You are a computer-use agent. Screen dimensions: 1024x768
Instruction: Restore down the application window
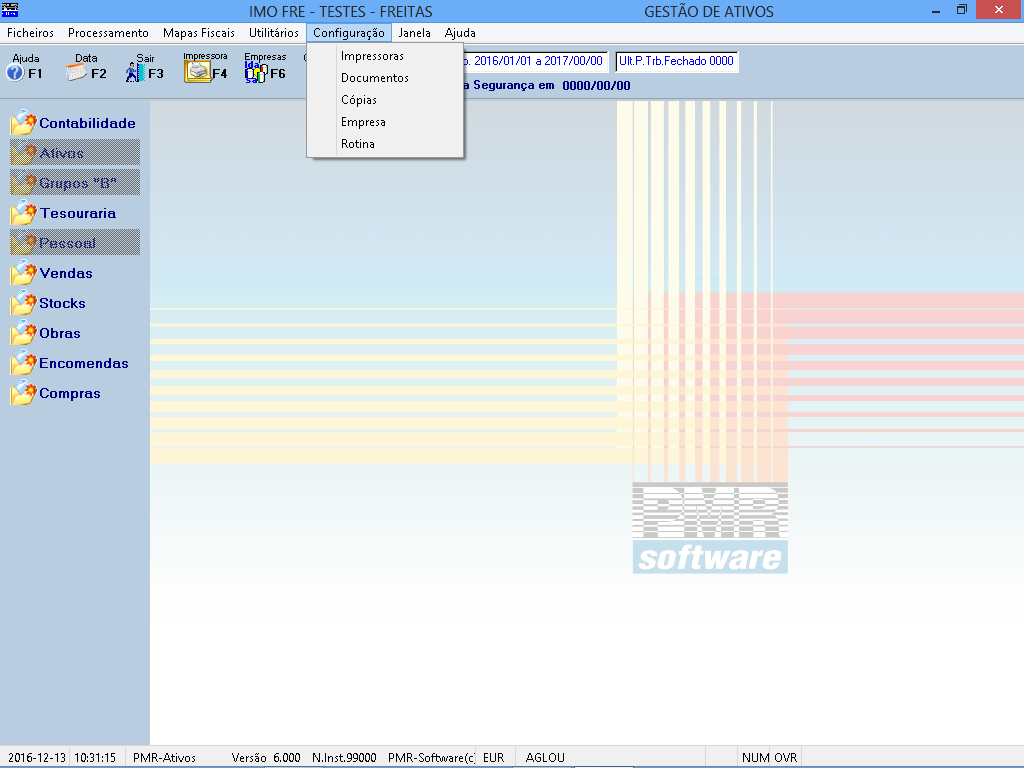(x=962, y=10)
